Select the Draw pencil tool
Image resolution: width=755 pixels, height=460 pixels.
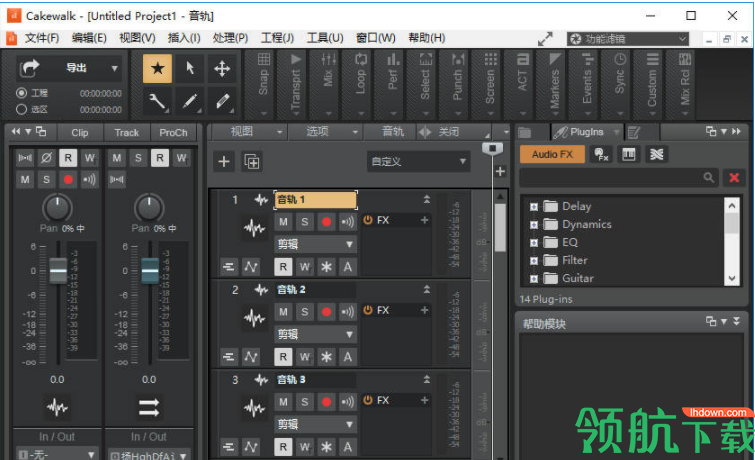tap(190, 101)
